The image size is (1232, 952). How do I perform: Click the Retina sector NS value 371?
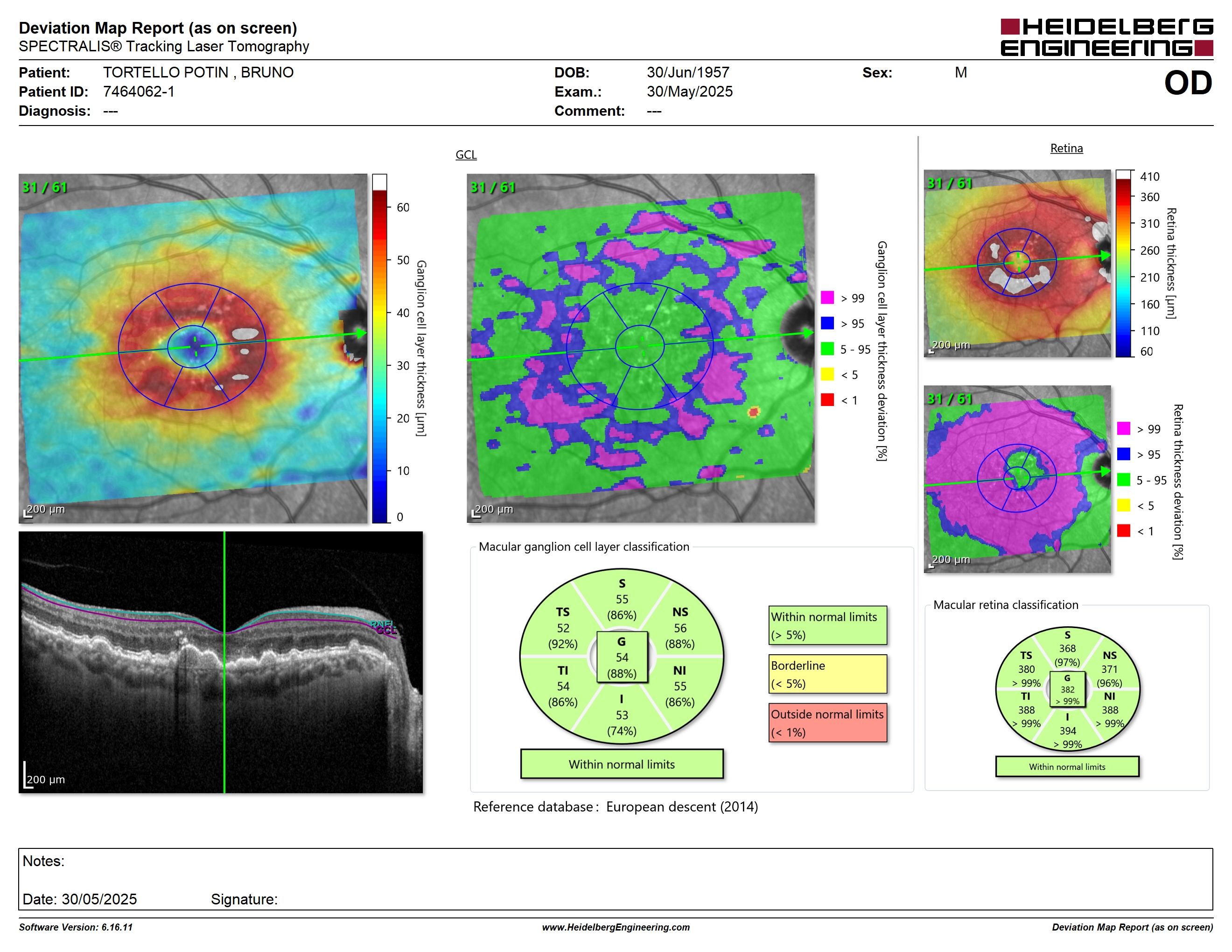point(1109,669)
